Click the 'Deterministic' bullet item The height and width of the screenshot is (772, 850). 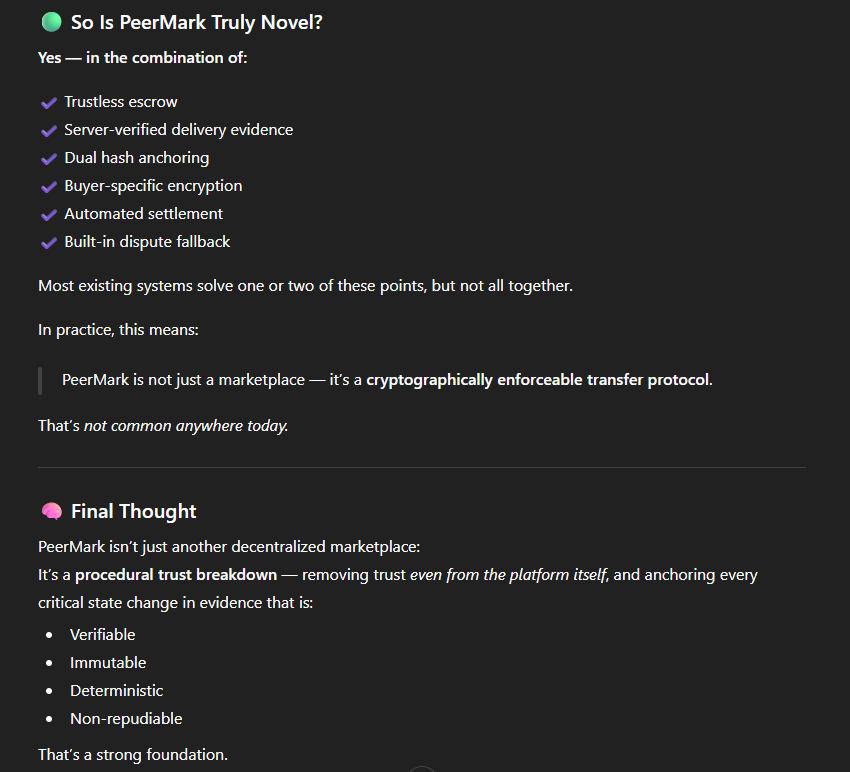pos(117,691)
